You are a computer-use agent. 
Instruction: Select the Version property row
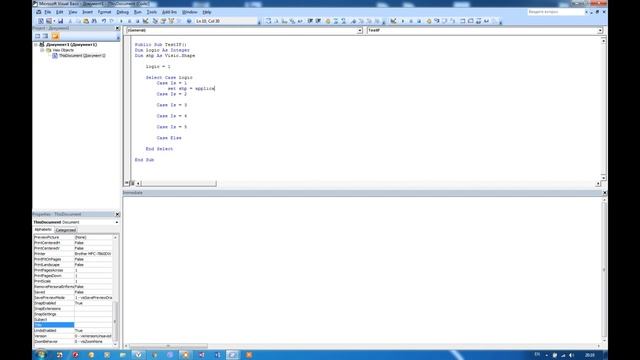click(x=73, y=336)
